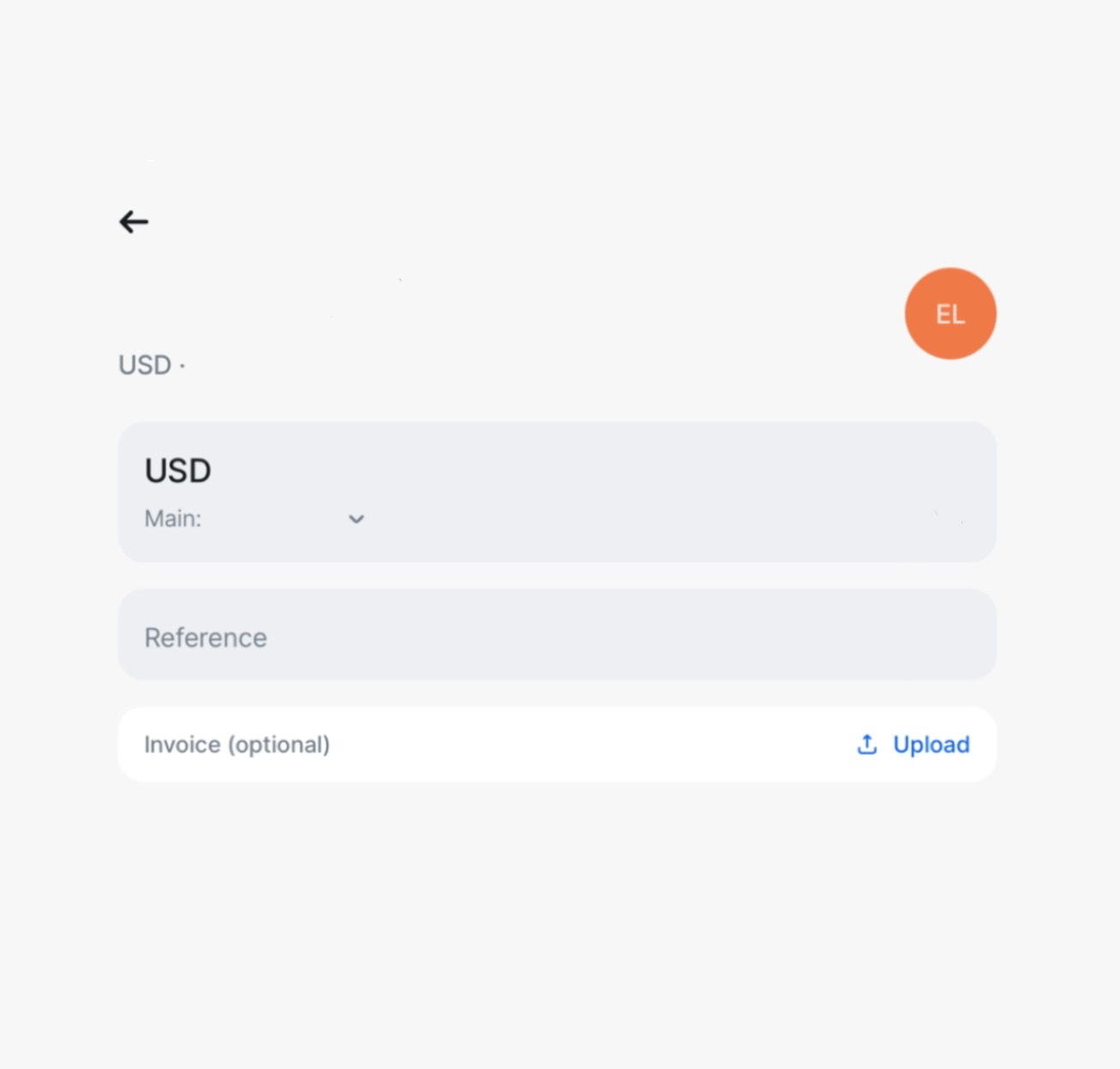Switch to the USD balance card
The height and width of the screenshot is (1069, 1120).
point(557,490)
